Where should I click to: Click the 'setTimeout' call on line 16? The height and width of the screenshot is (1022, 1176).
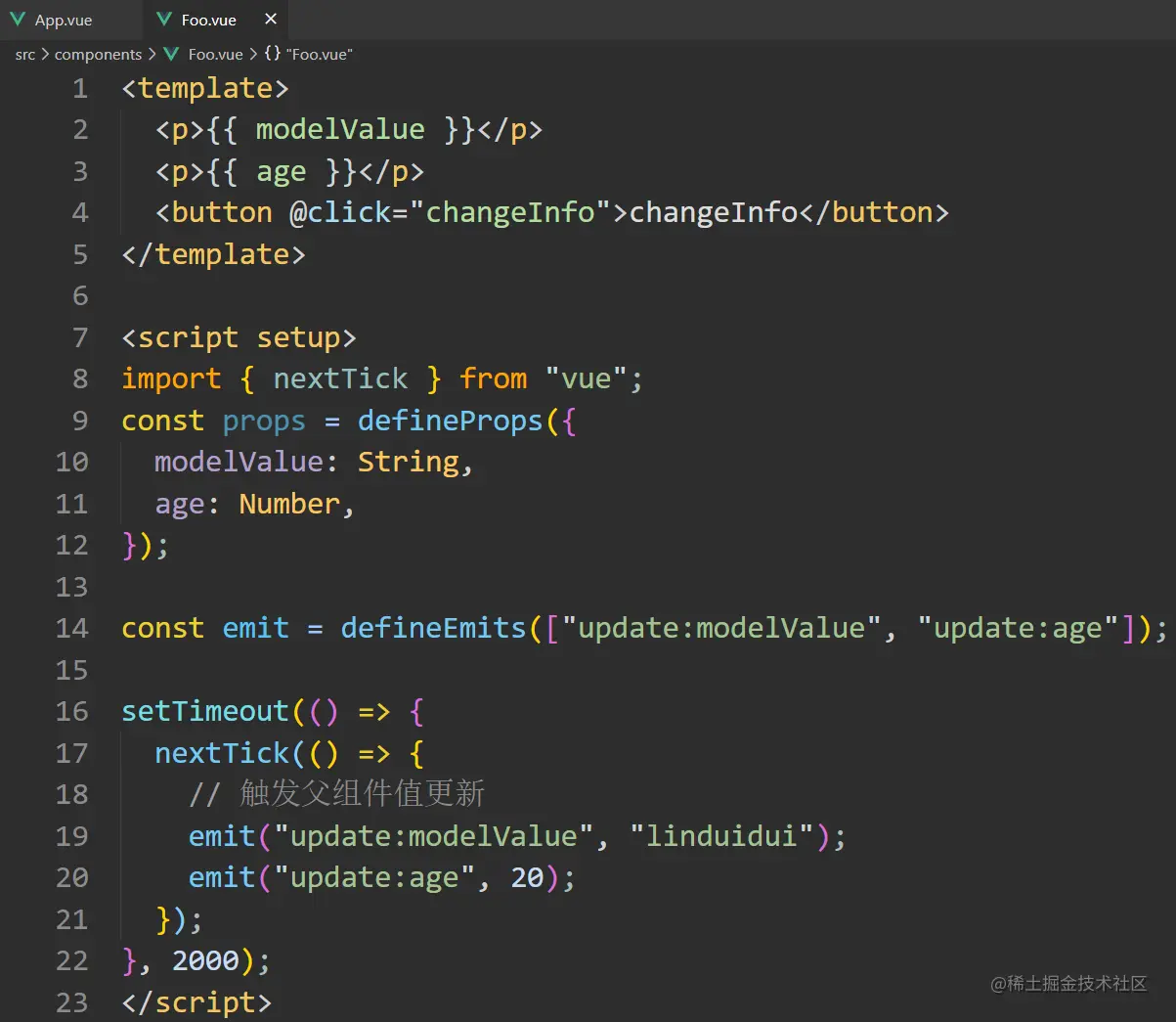click(x=205, y=712)
